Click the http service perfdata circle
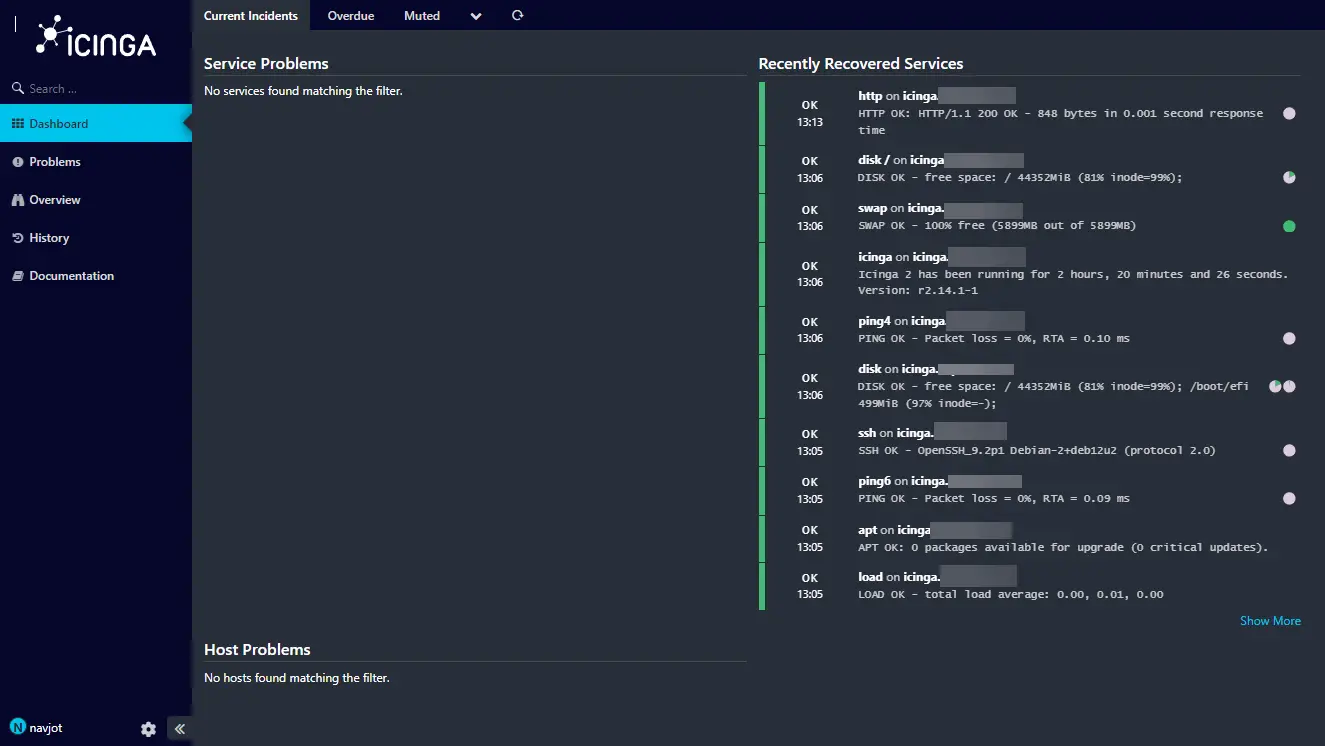The height and width of the screenshot is (746, 1325). click(1289, 114)
